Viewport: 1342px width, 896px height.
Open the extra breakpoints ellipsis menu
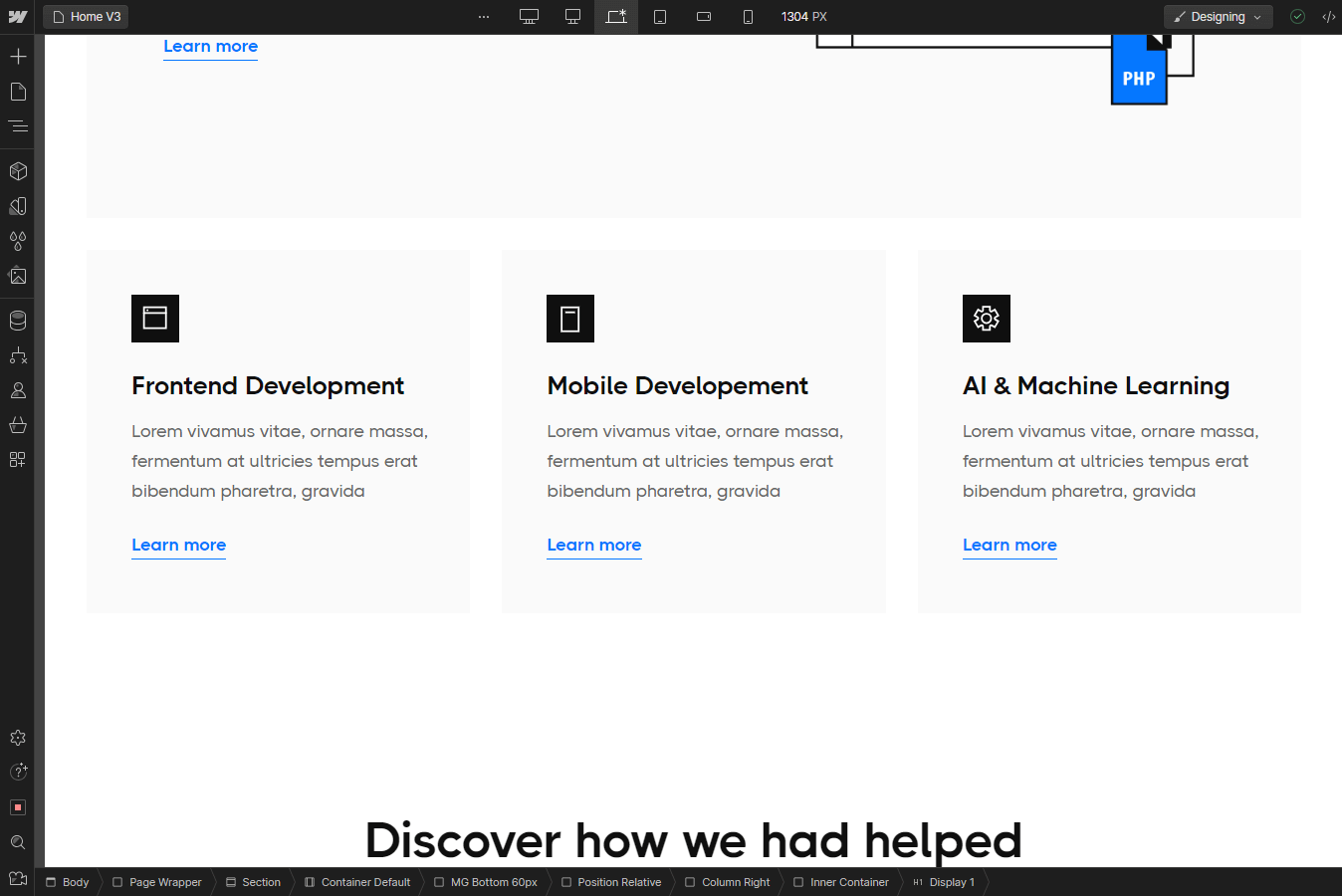tap(484, 16)
